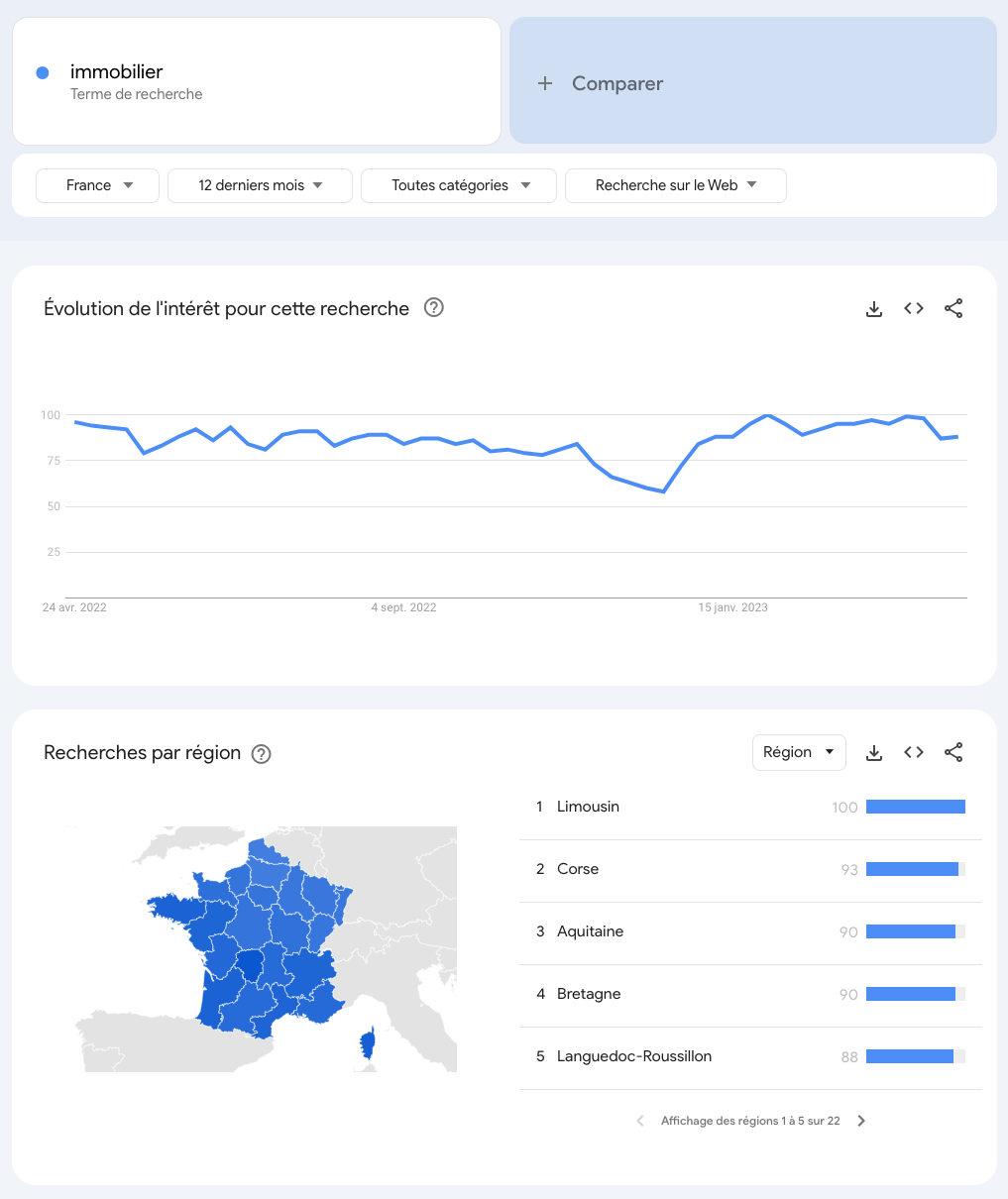The width and height of the screenshot is (1008, 1199).
Task: Share the Recherches par région section
Action: click(x=953, y=753)
